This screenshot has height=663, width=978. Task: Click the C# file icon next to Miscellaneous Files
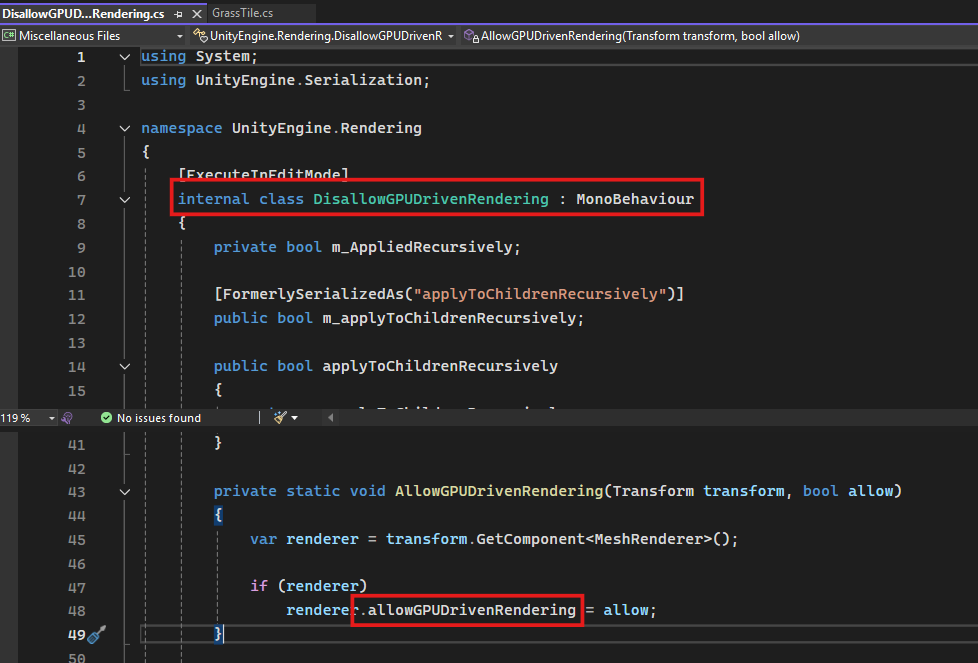(10, 34)
